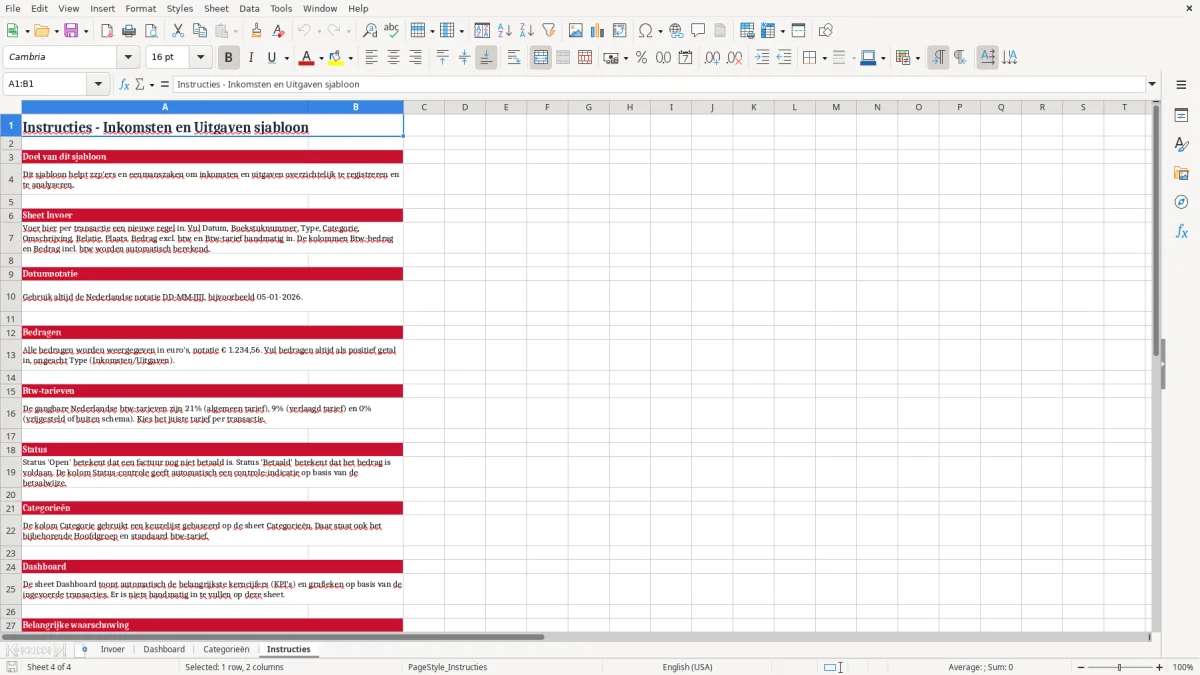
Task: Open the Styles menu
Action: [180, 8]
